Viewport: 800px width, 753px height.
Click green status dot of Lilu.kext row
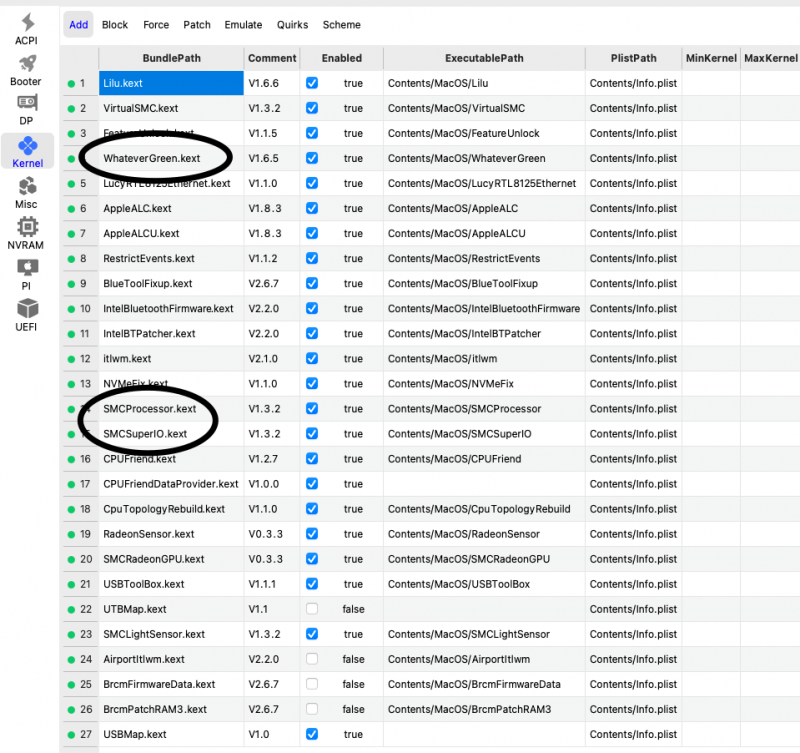pyautogui.click(x=71, y=84)
